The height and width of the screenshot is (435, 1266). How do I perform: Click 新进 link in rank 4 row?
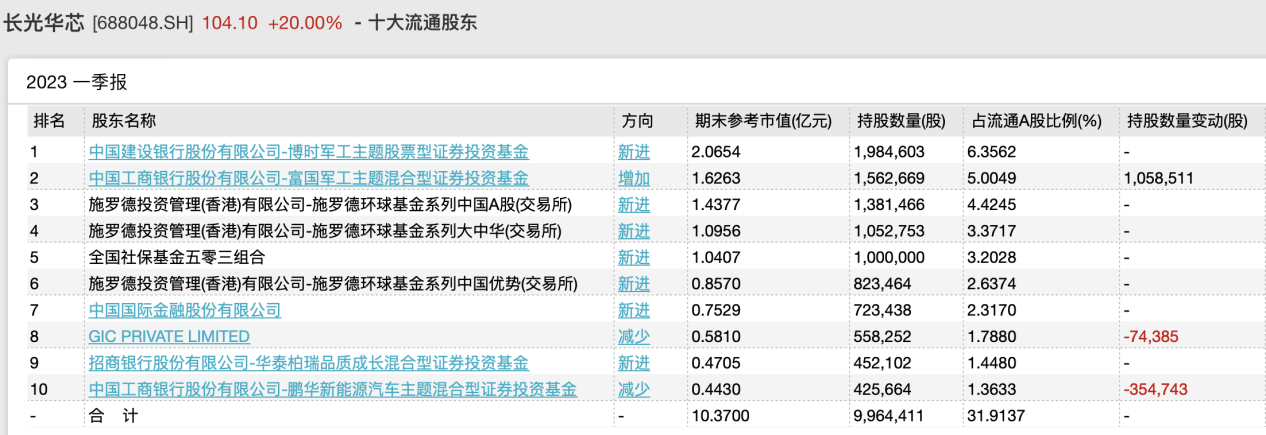634,231
